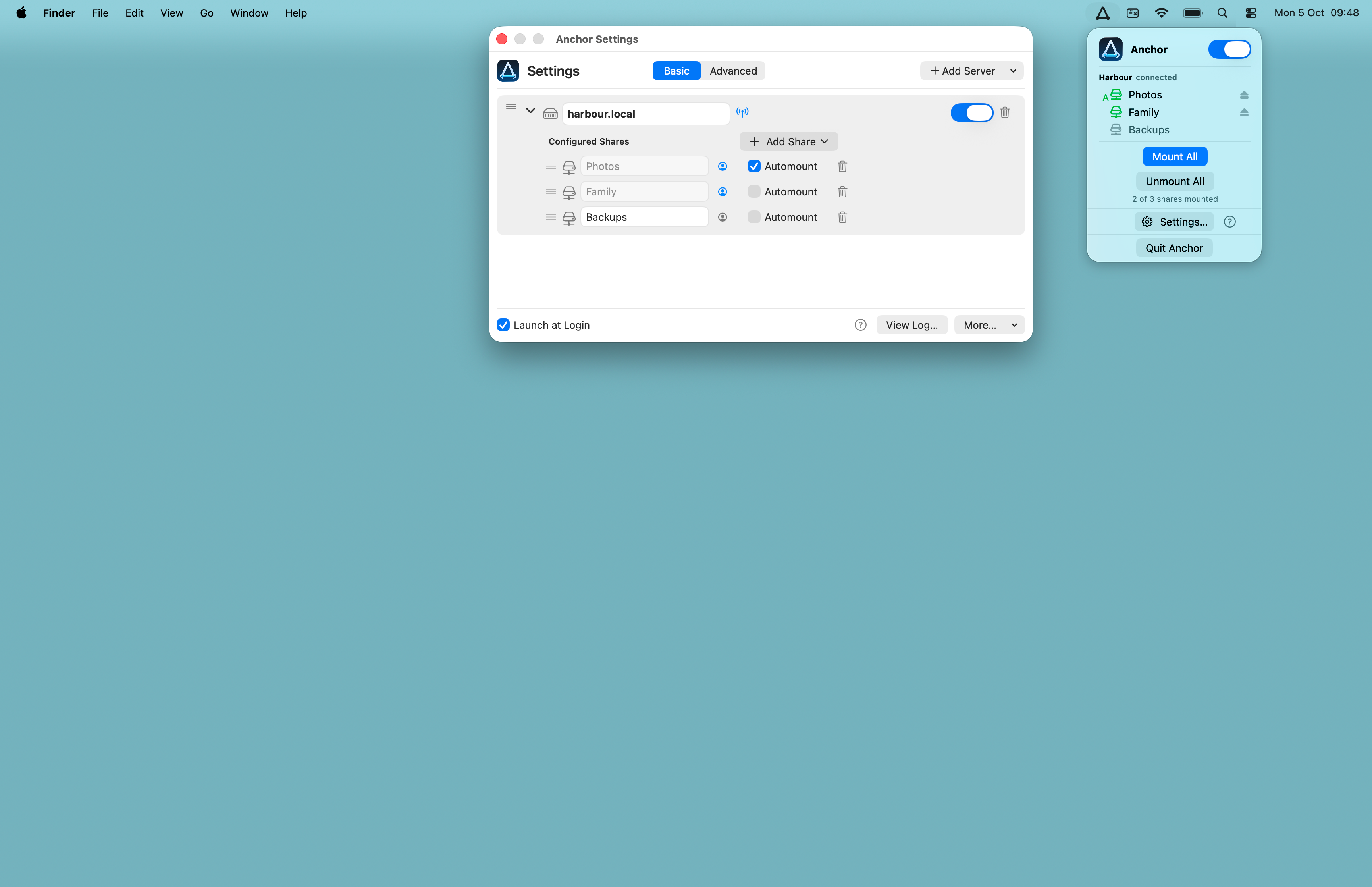The image size is (1372, 887).
Task: Collapse the harbour.local server chevron
Action: (x=530, y=110)
